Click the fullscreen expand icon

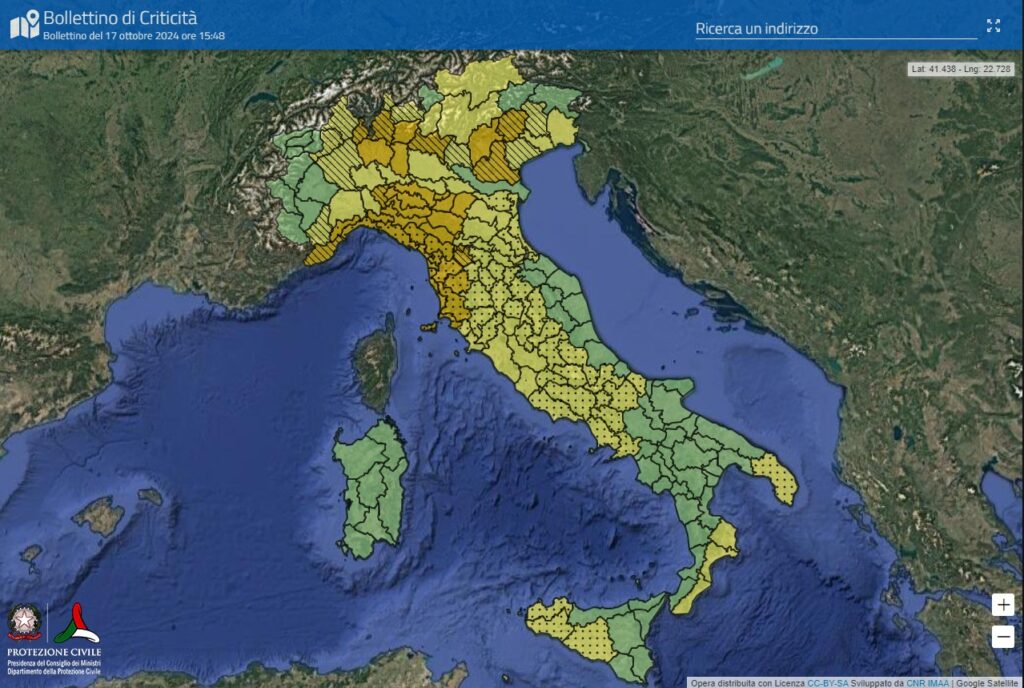tap(993, 25)
